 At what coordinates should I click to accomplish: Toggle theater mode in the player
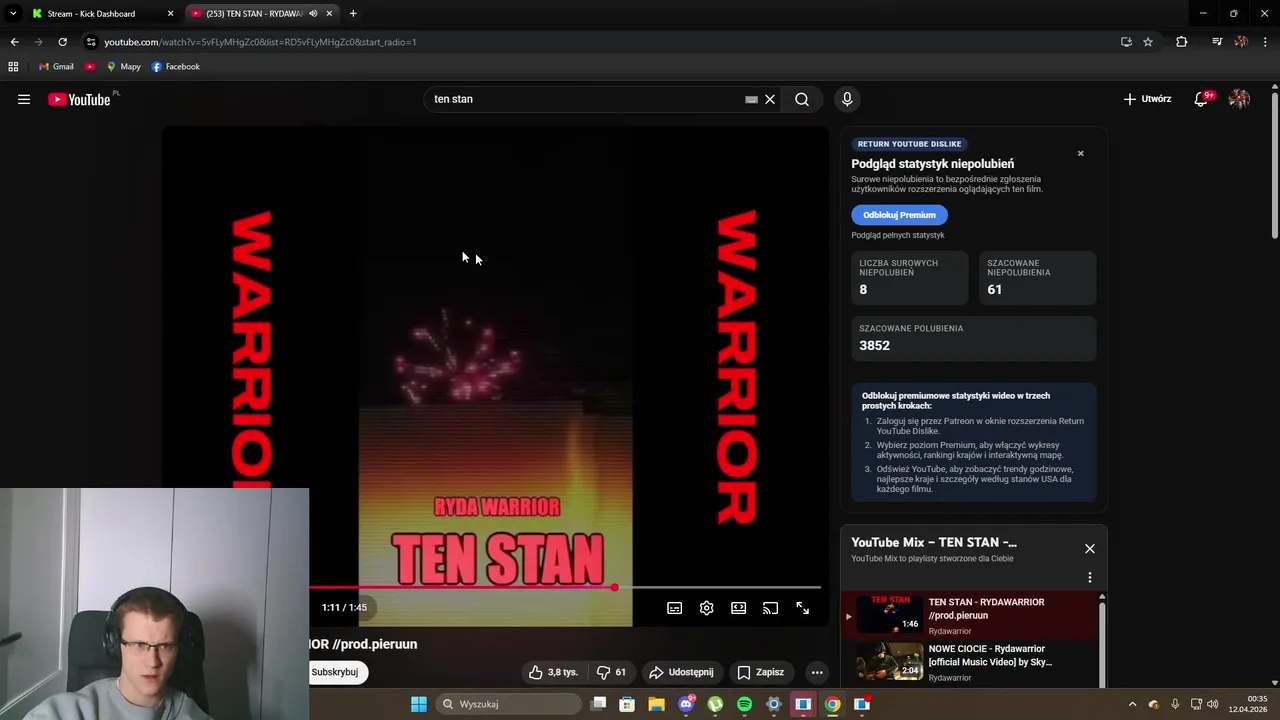(739, 608)
